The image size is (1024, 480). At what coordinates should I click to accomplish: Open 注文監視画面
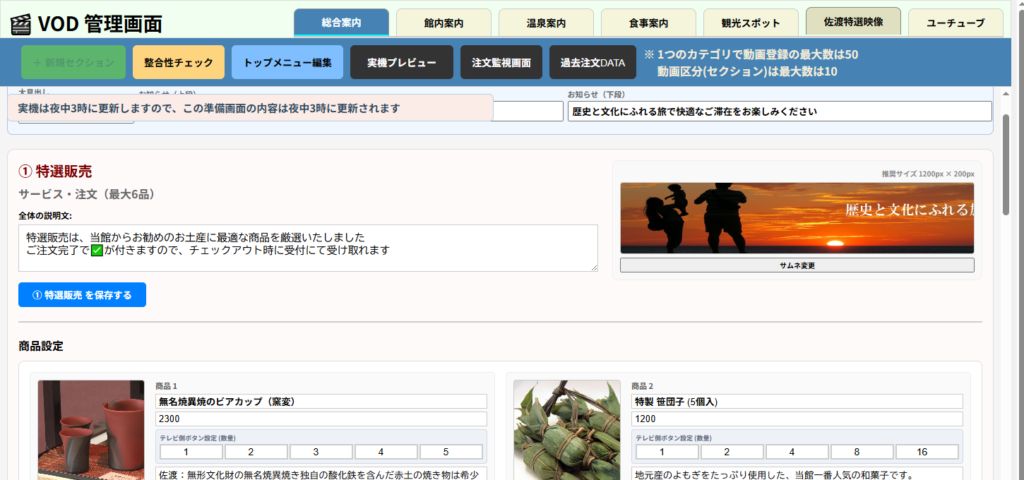(x=501, y=63)
